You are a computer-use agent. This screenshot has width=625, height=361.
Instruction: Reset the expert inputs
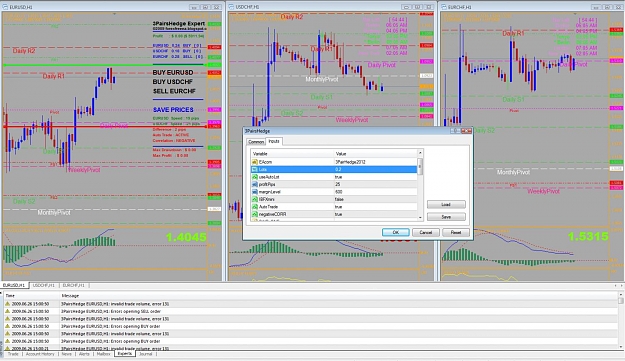click(456, 232)
